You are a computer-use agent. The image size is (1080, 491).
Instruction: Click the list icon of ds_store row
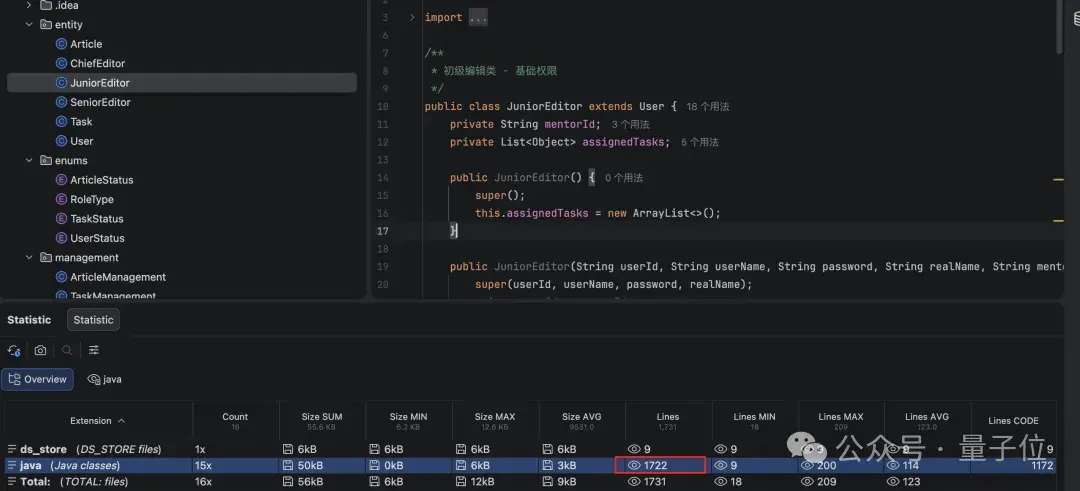tap(12, 449)
